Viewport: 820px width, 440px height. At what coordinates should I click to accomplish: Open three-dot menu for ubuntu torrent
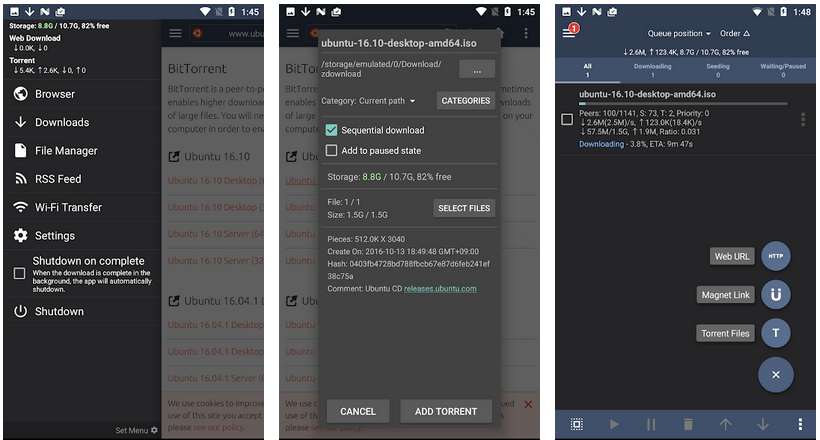pyautogui.click(x=803, y=119)
